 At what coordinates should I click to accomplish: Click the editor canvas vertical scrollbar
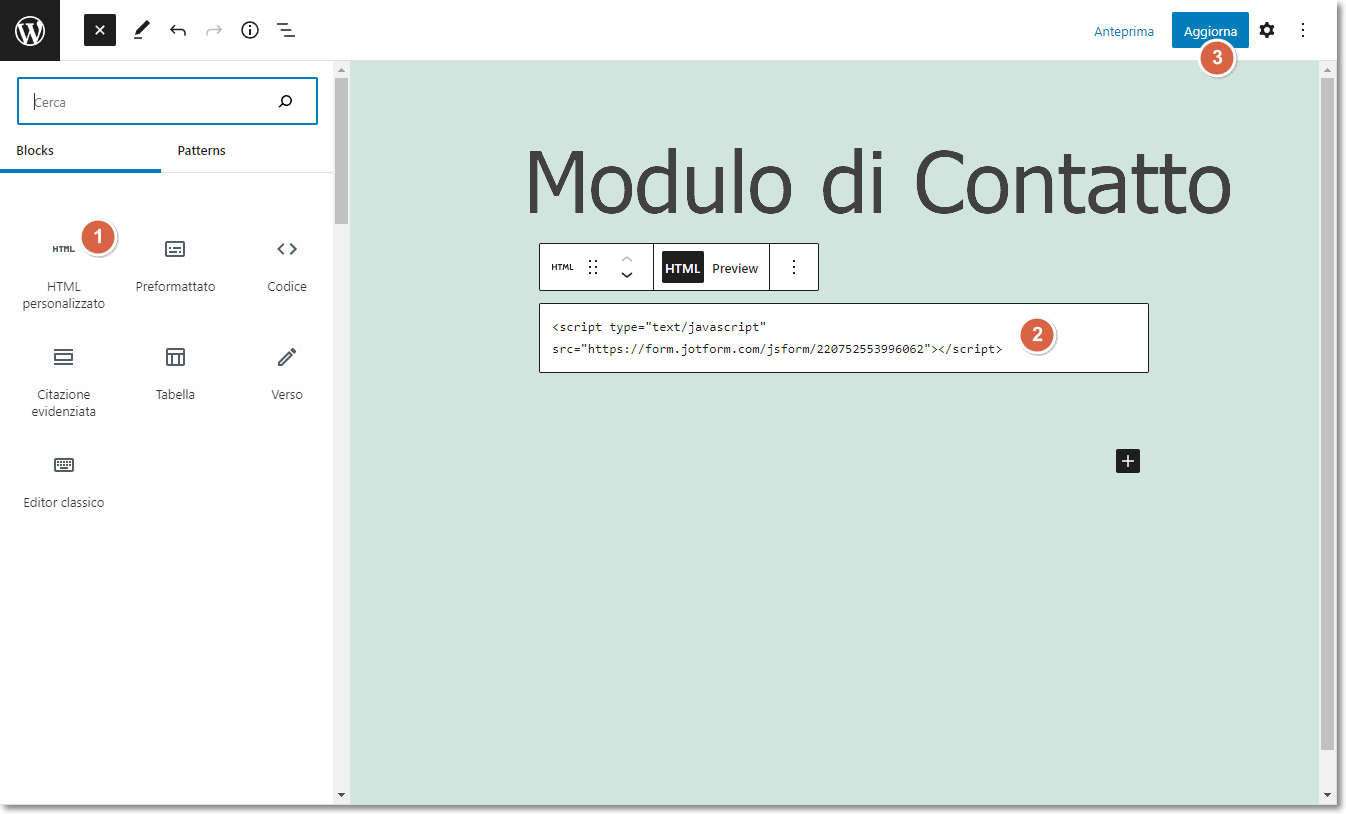click(x=1328, y=412)
